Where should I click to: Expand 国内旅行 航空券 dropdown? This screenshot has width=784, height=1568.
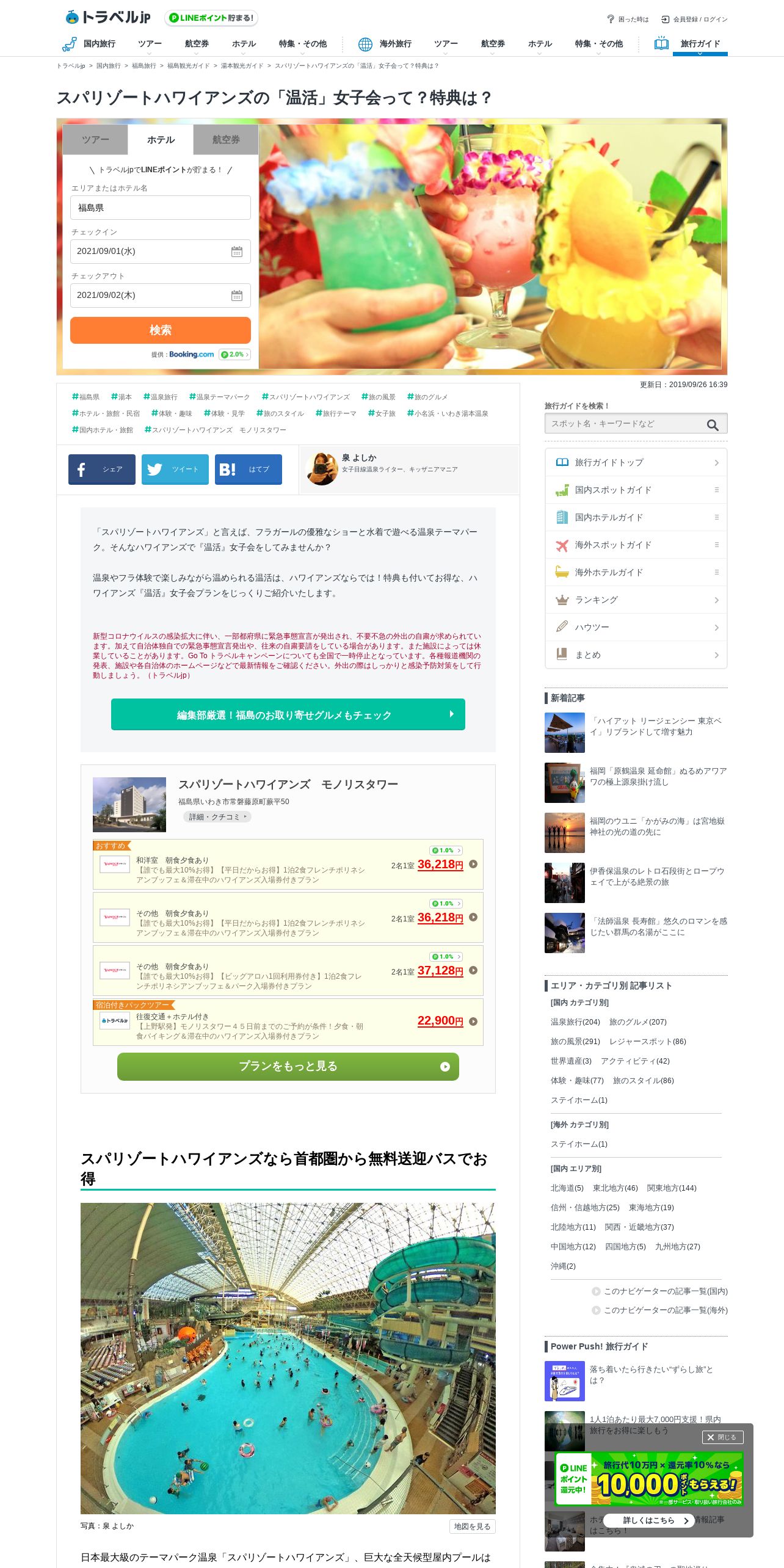point(197,45)
